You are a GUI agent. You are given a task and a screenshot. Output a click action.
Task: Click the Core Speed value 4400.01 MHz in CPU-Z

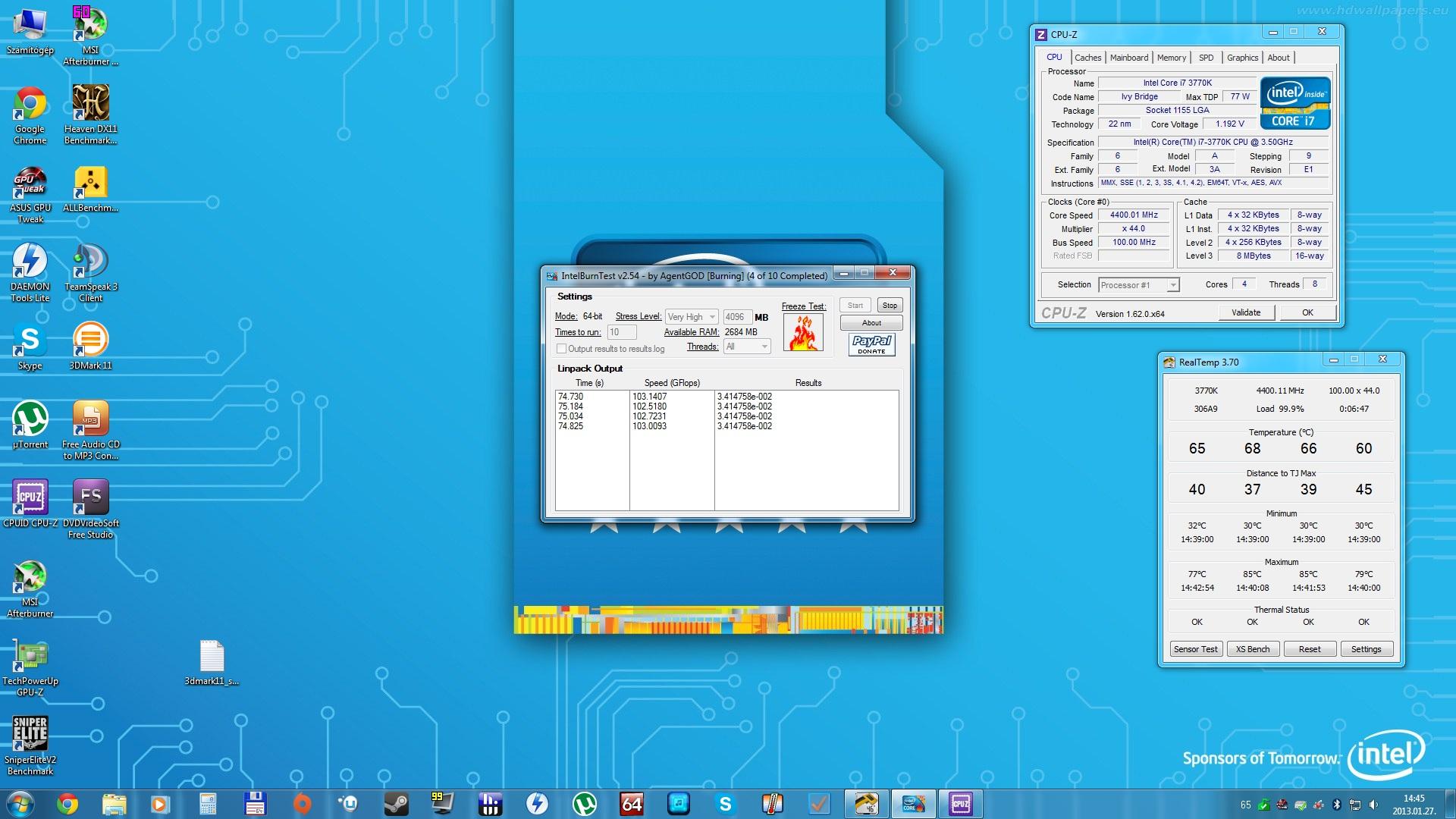tap(1134, 215)
